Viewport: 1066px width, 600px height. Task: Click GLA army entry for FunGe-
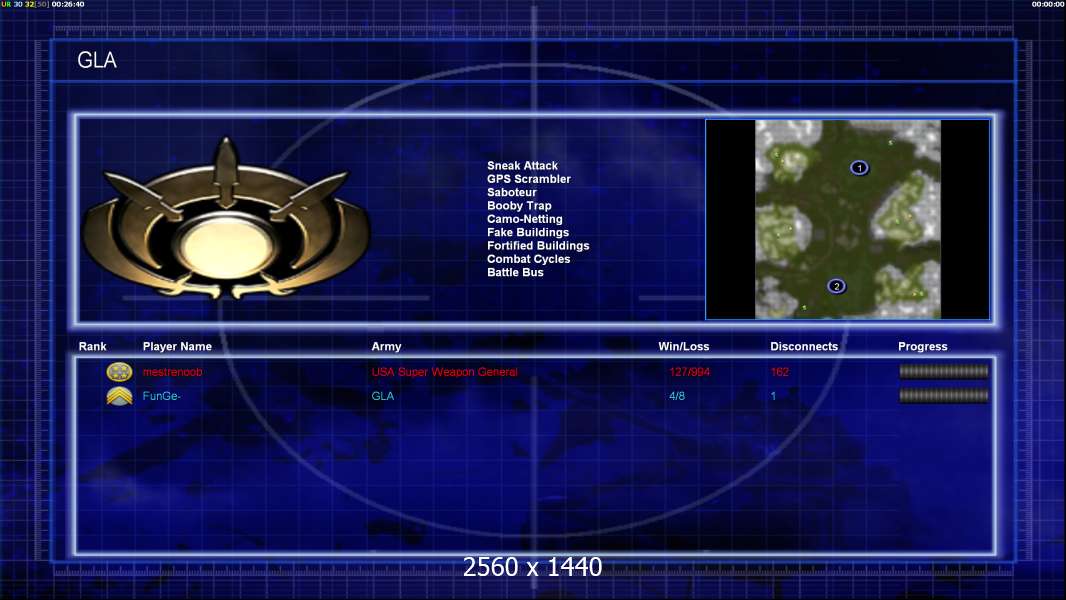click(x=382, y=396)
